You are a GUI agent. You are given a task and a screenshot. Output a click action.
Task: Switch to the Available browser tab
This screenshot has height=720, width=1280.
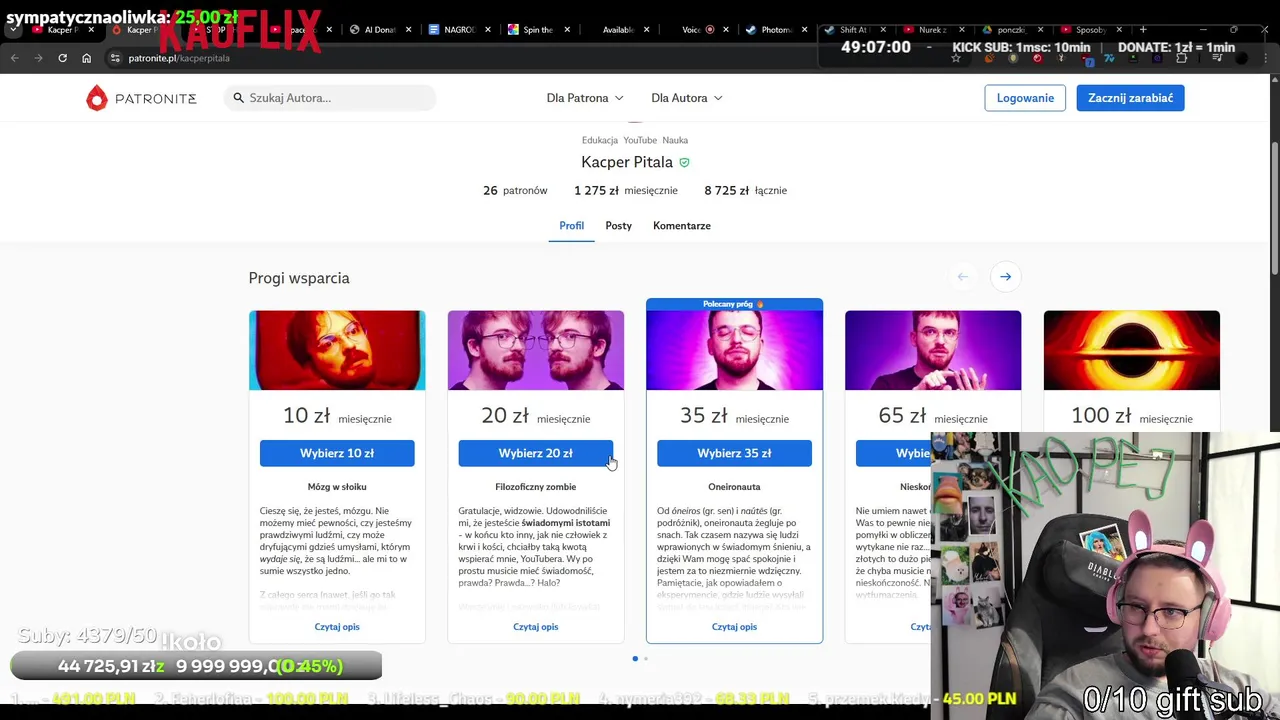click(x=617, y=30)
